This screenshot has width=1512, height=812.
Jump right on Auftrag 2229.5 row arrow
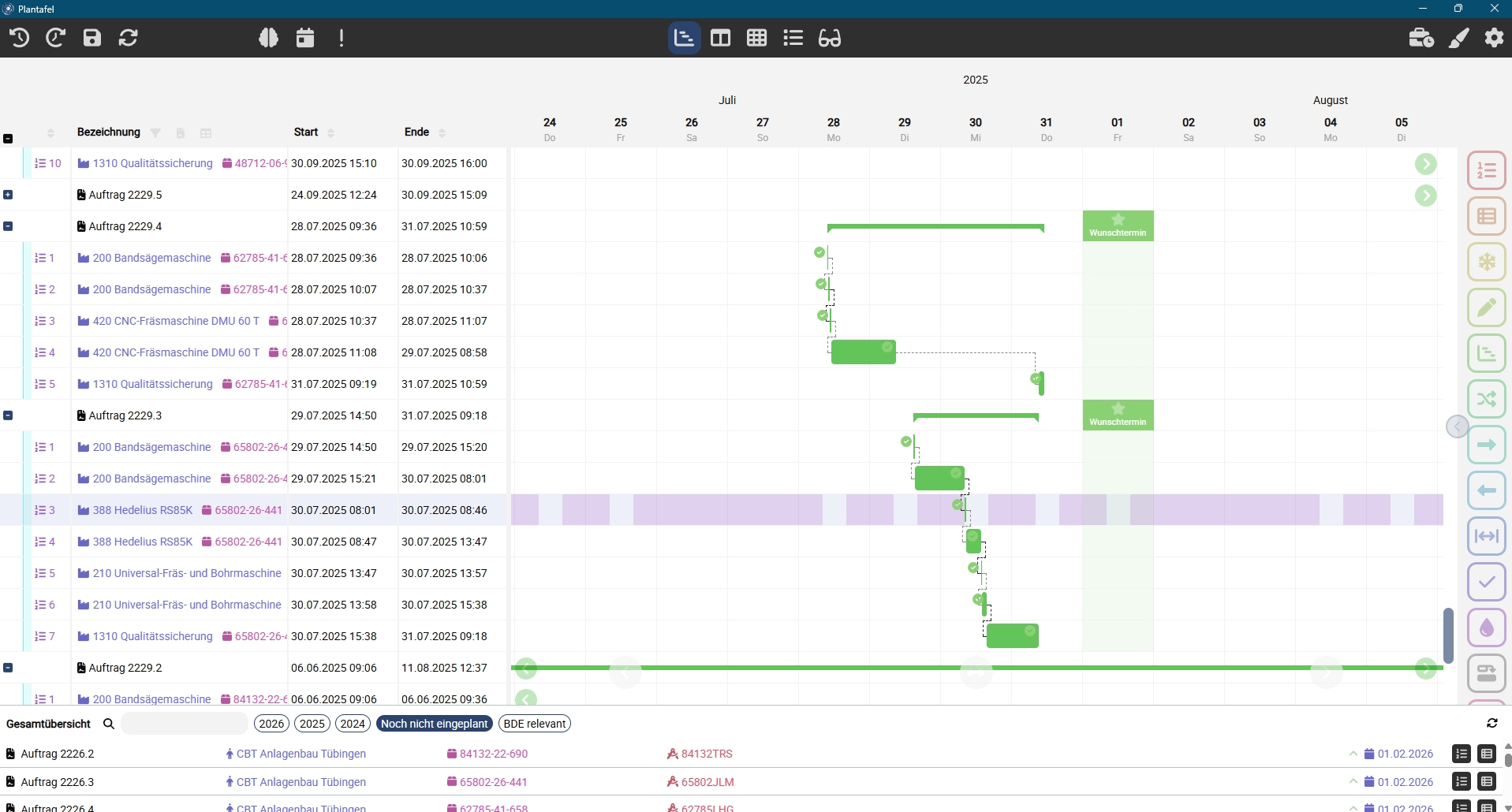pos(1425,196)
